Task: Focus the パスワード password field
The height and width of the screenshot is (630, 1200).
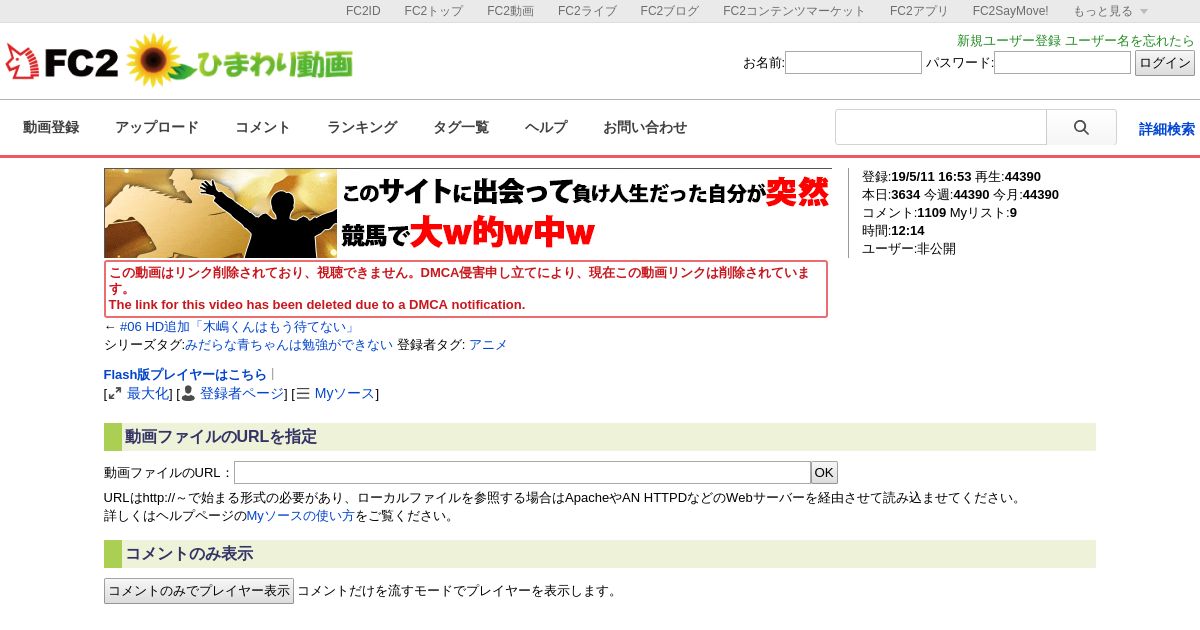Action: pos(1062,63)
